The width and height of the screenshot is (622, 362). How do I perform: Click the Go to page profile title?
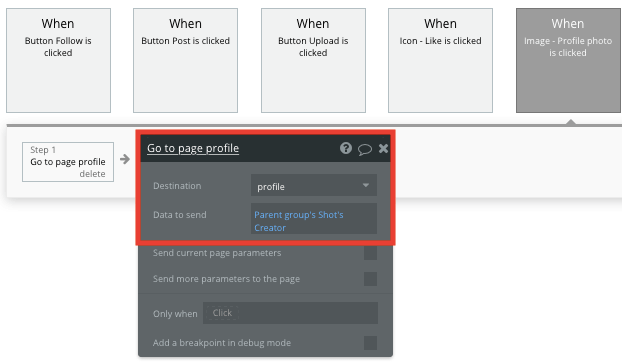tap(193, 148)
